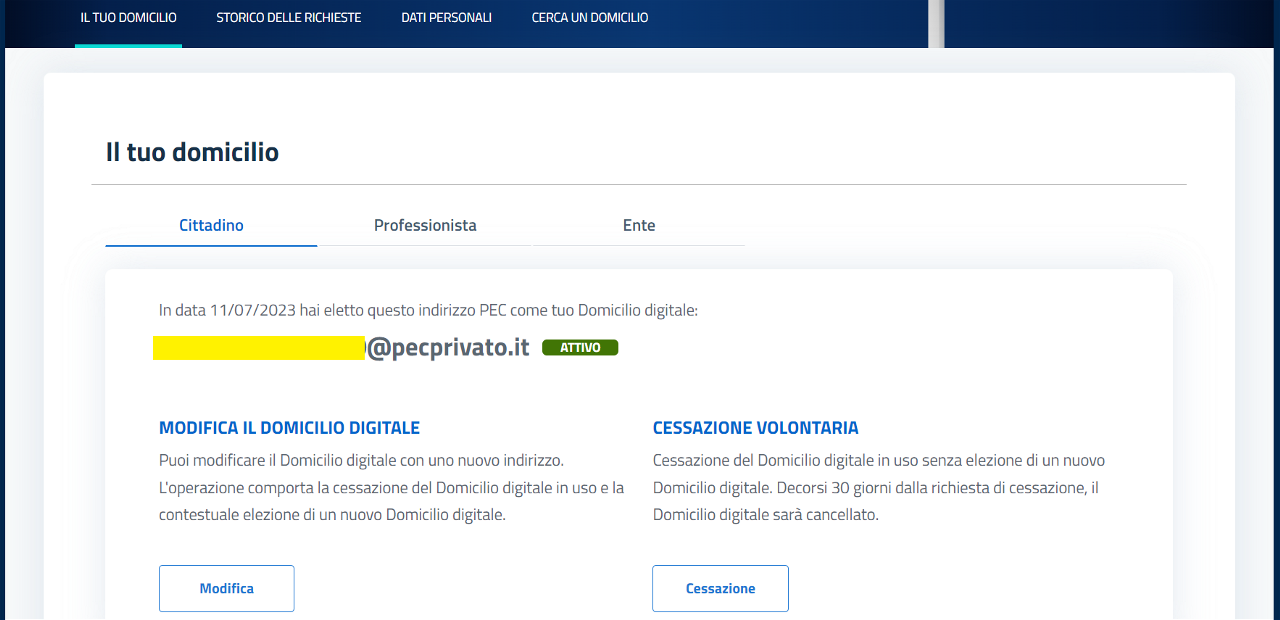Go to Storico delle Richieste
Viewport: 1280px width, 620px height.
tap(288, 18)
